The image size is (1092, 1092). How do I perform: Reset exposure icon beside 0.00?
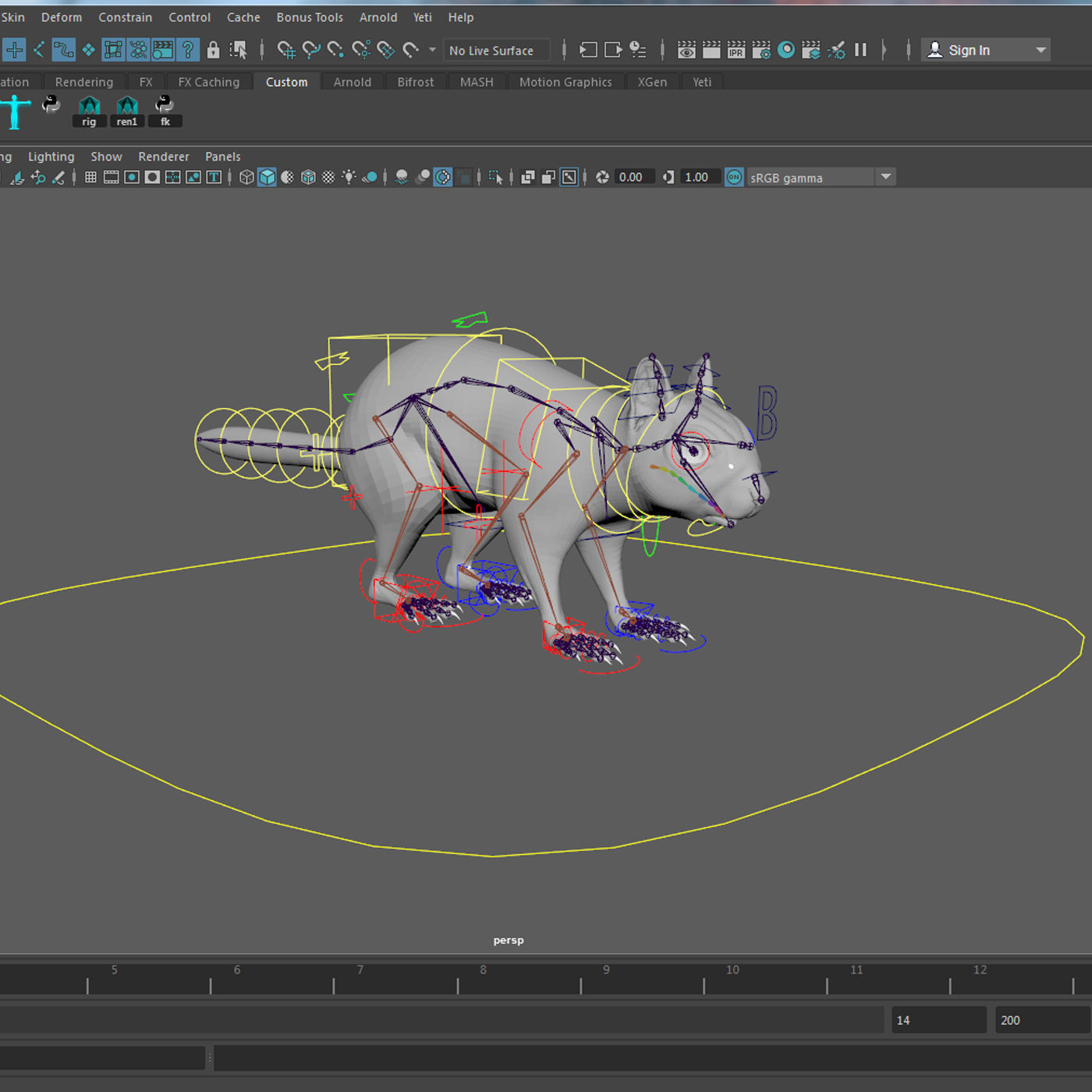pyautogui.click(x=602, y=177)
